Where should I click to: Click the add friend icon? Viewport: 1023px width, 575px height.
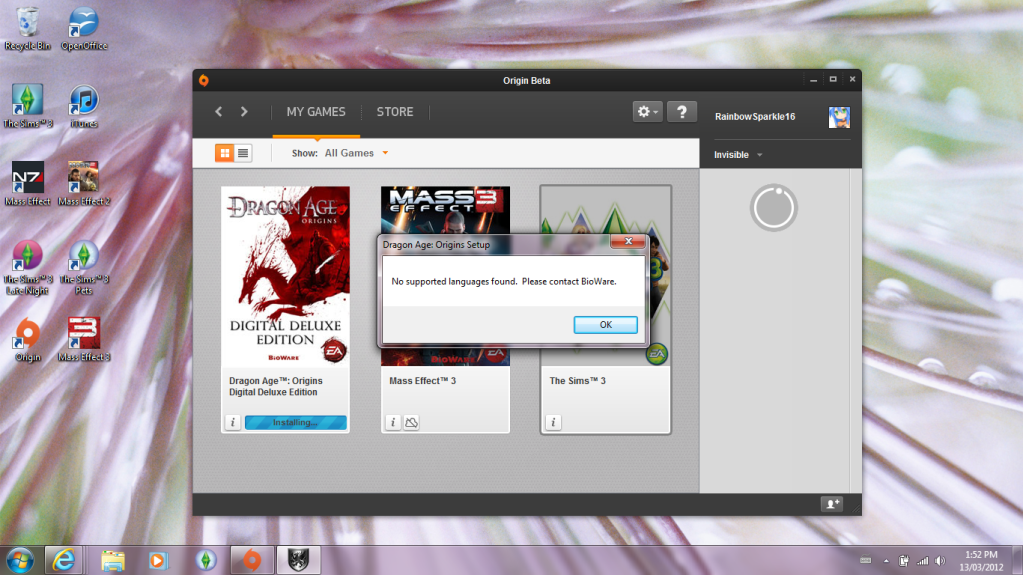coord(831,504)
